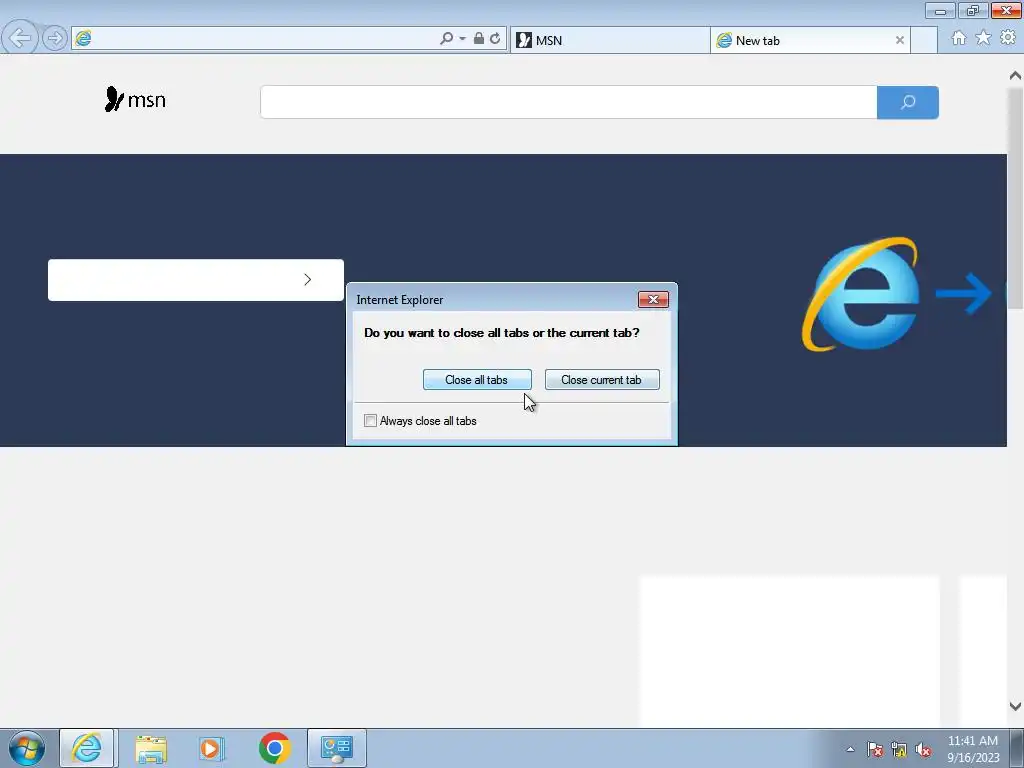
Task: Open File Explorer from taskbar
Action: (151, 748)
